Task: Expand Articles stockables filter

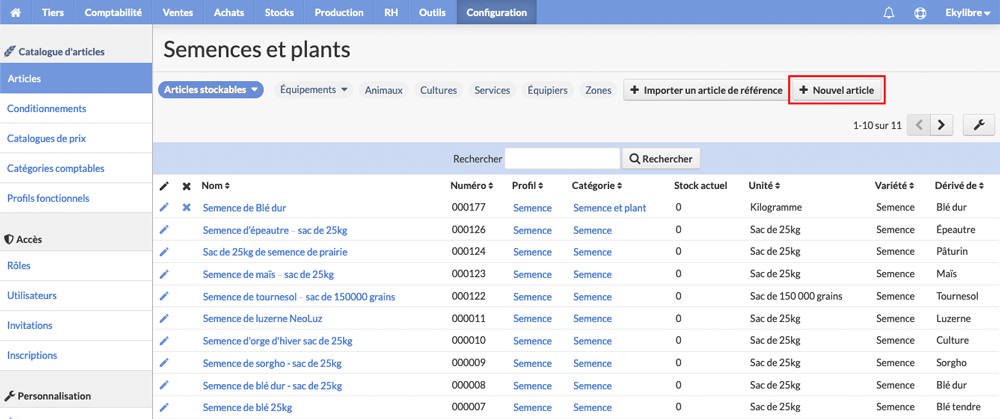Action: coord(210,90)
